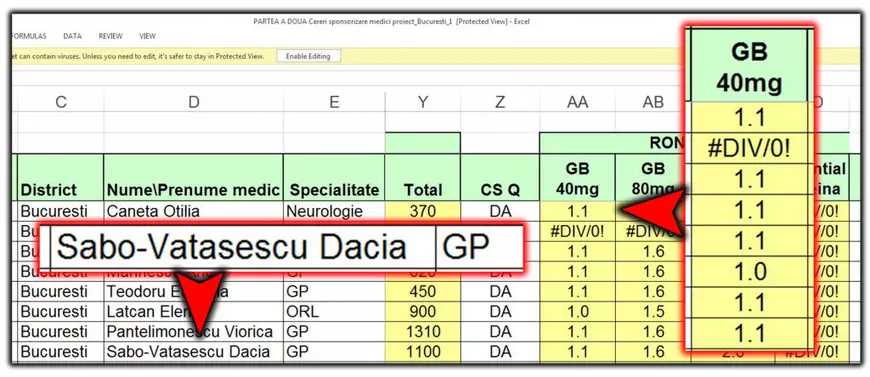Click the CS Q header cell

click(x=500, y=177)
